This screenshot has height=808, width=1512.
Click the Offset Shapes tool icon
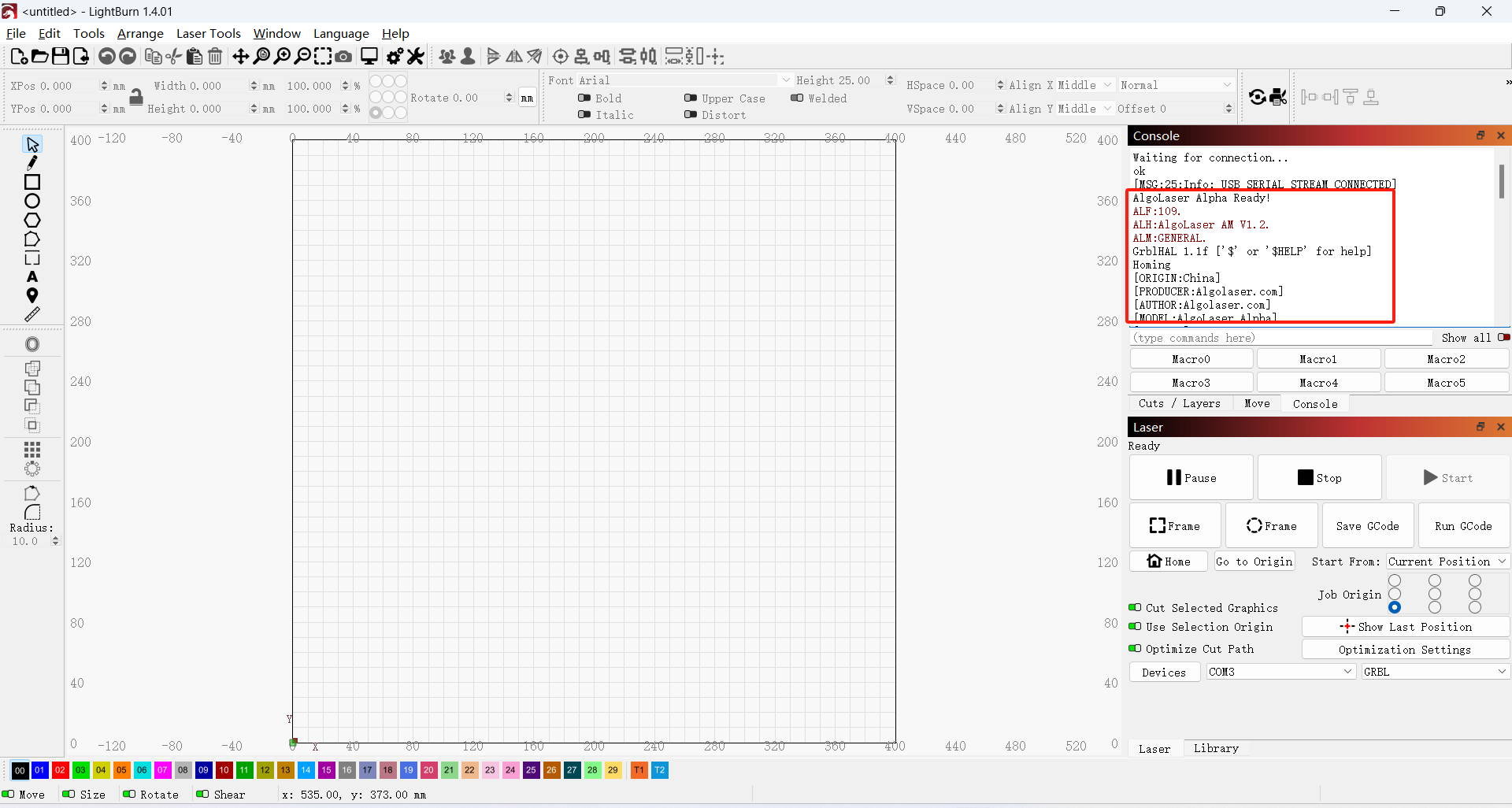(x=32, y=344)
